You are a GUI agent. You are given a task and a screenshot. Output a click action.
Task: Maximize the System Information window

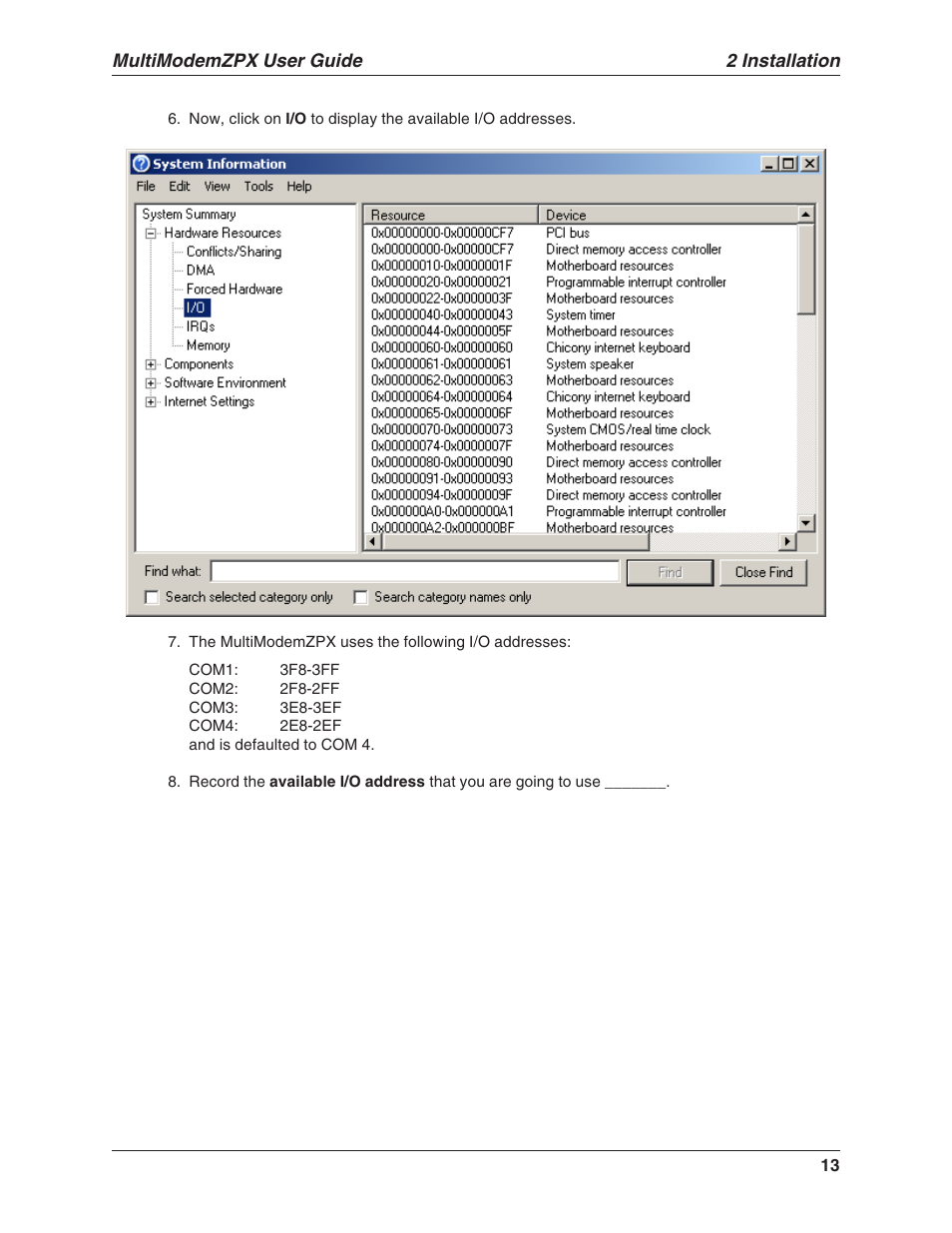click(788, 164)
